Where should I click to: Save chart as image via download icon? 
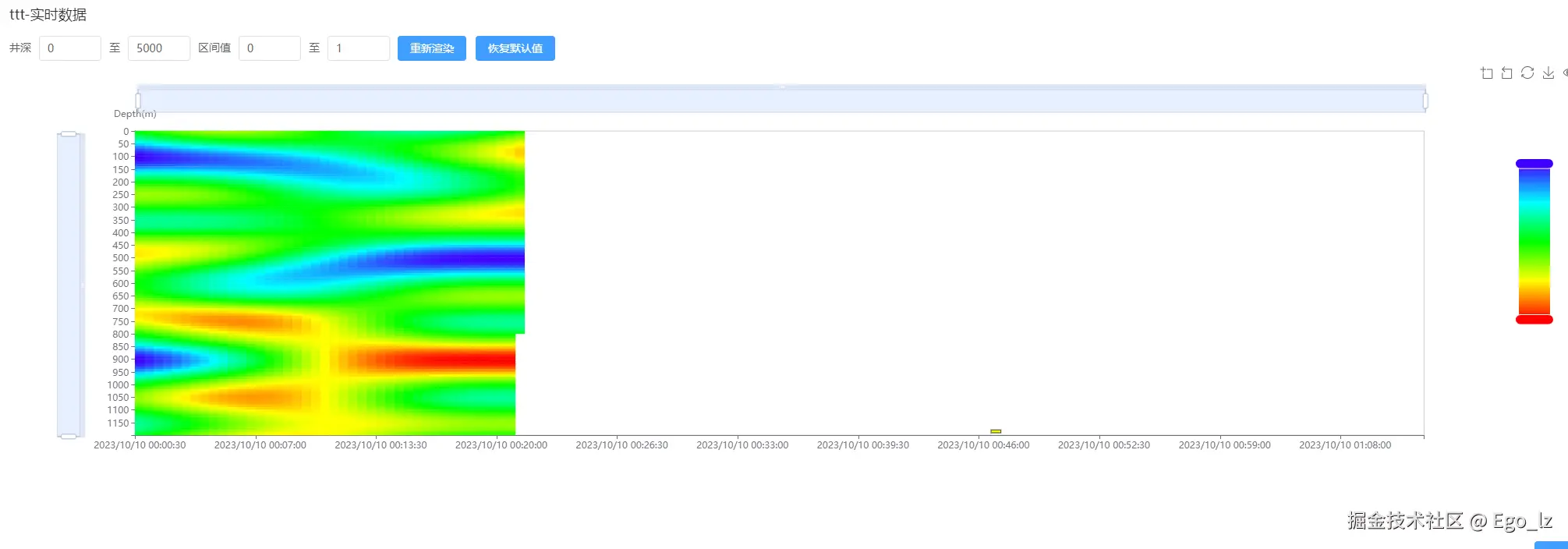1549,73
